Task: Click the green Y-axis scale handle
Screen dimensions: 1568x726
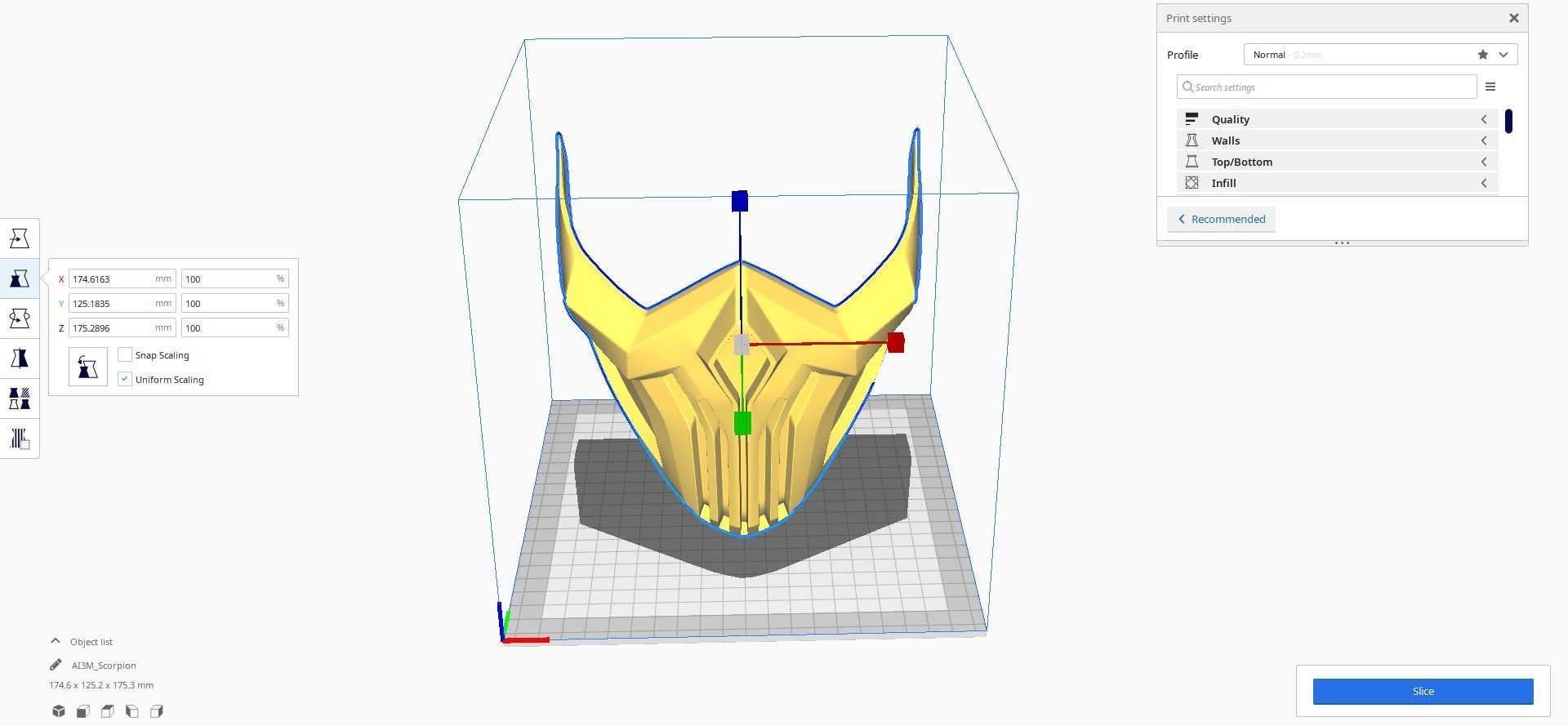Action: (742, 423)
